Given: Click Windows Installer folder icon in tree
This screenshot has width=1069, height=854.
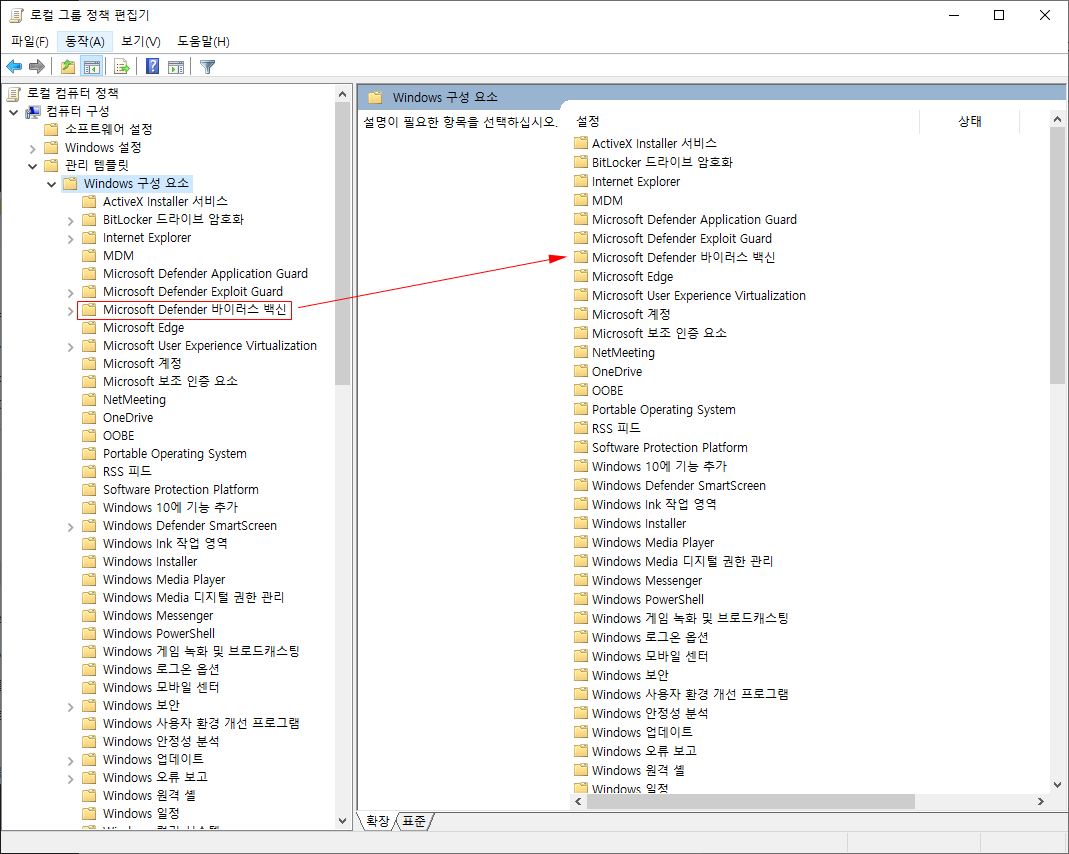Looking at the screenshot, I should [x=89, y=562].
